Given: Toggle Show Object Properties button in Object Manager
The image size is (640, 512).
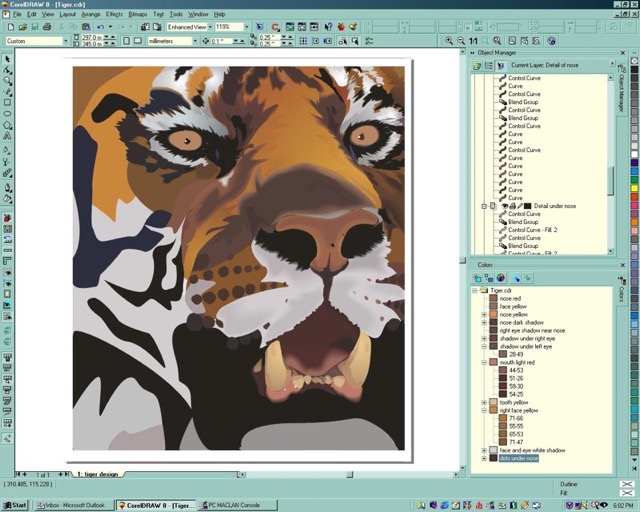Looking at the screenshot, I should tap(489, 66).
